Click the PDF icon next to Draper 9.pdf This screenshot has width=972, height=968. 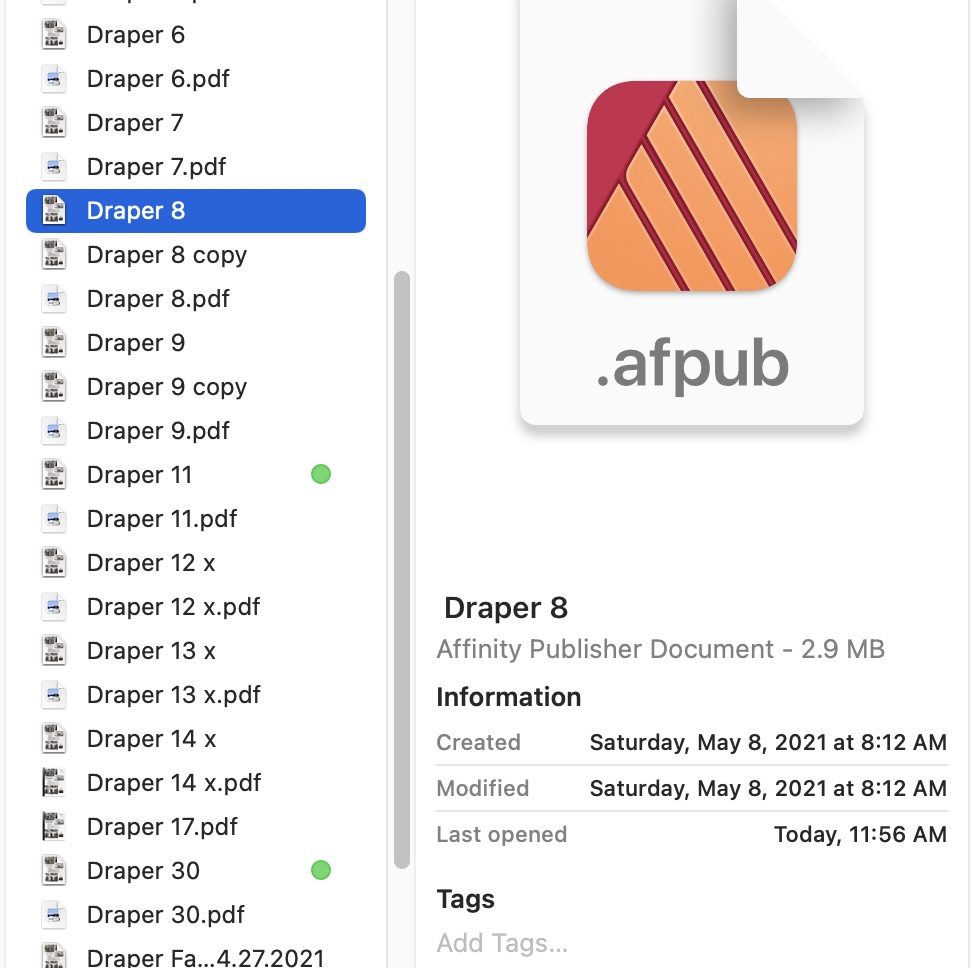(54, 431)
